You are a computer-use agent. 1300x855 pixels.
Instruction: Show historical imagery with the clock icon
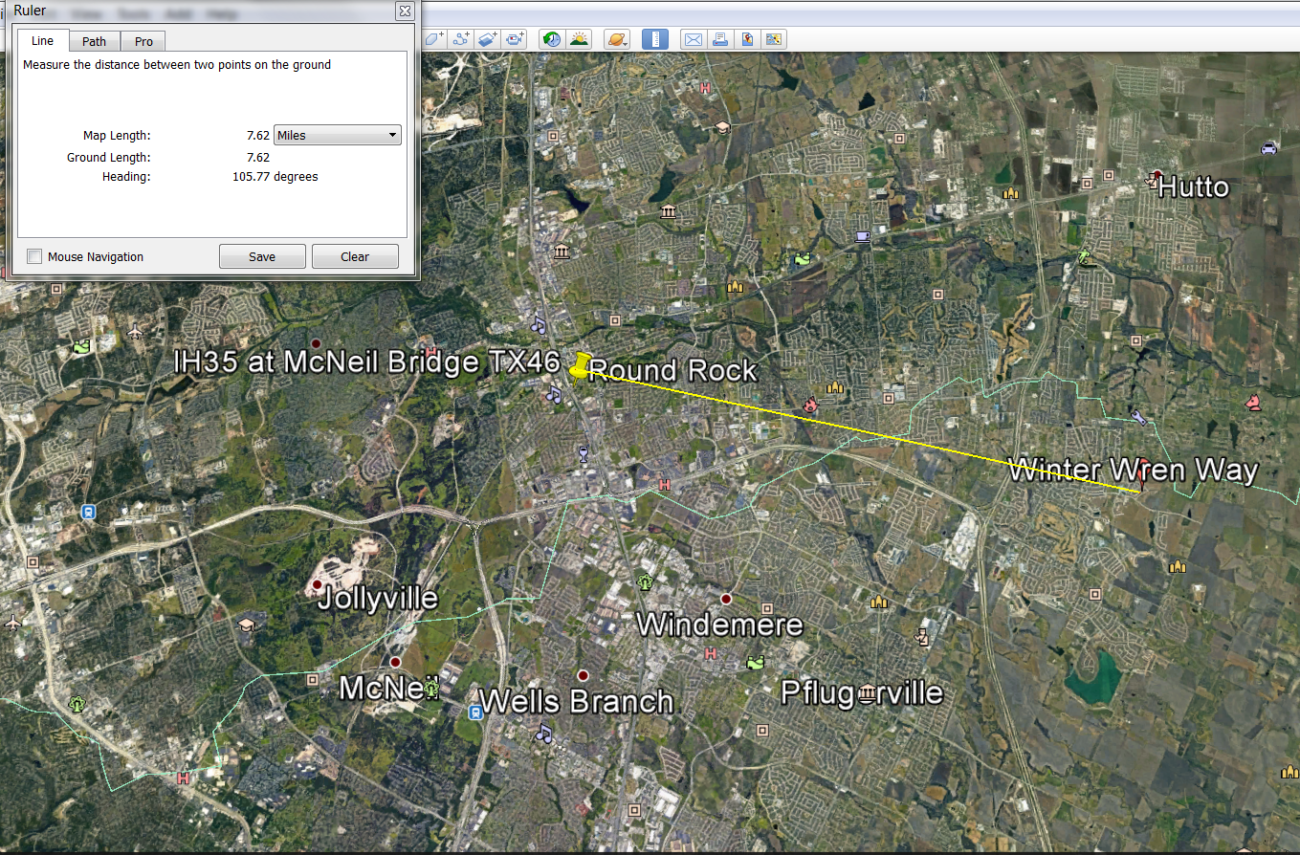(551, 39)
